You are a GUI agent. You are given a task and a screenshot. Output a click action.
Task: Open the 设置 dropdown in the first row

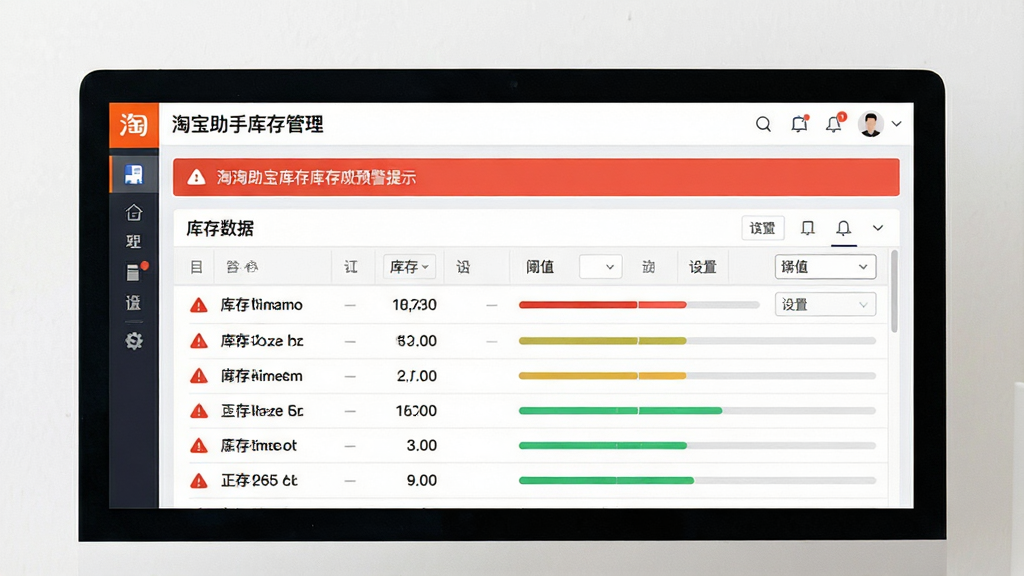pyautogui.click(x=825, y=304)
